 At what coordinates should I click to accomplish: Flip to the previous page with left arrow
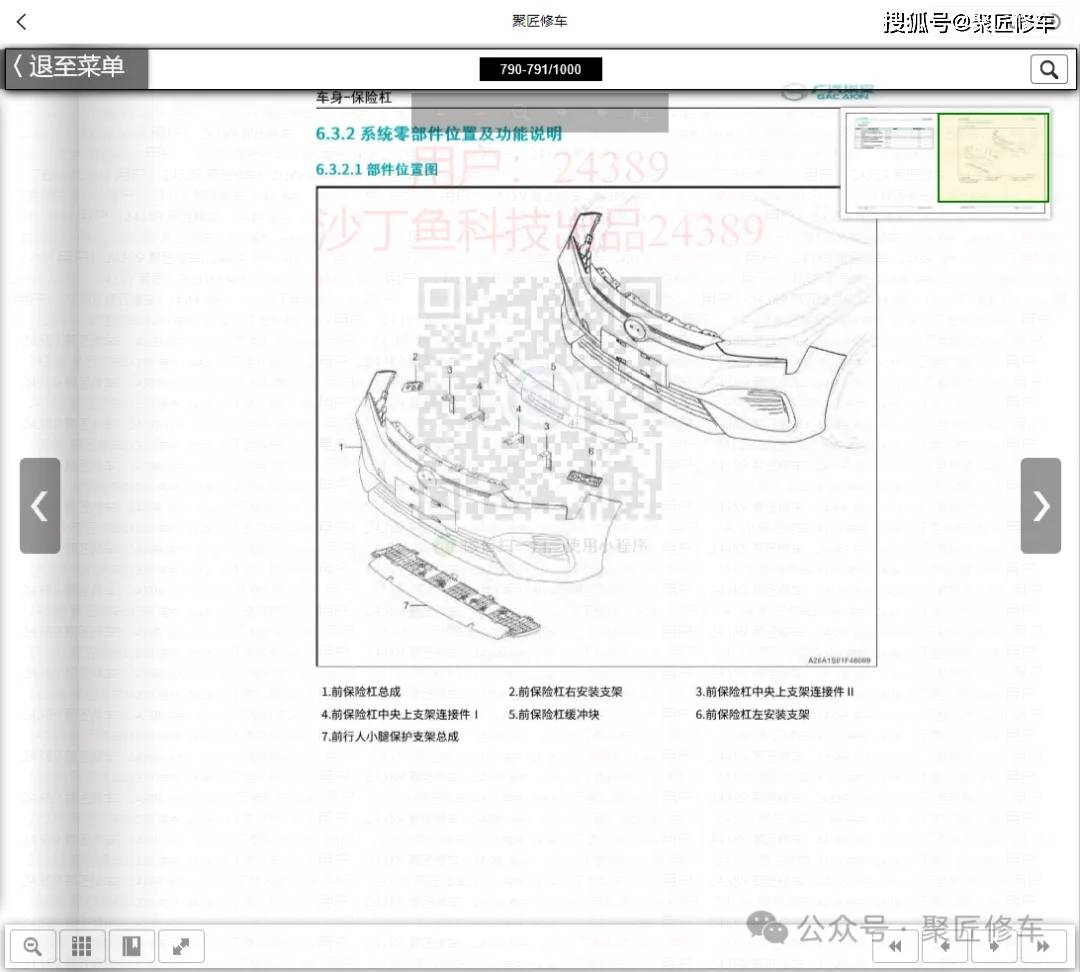[40, 506]
